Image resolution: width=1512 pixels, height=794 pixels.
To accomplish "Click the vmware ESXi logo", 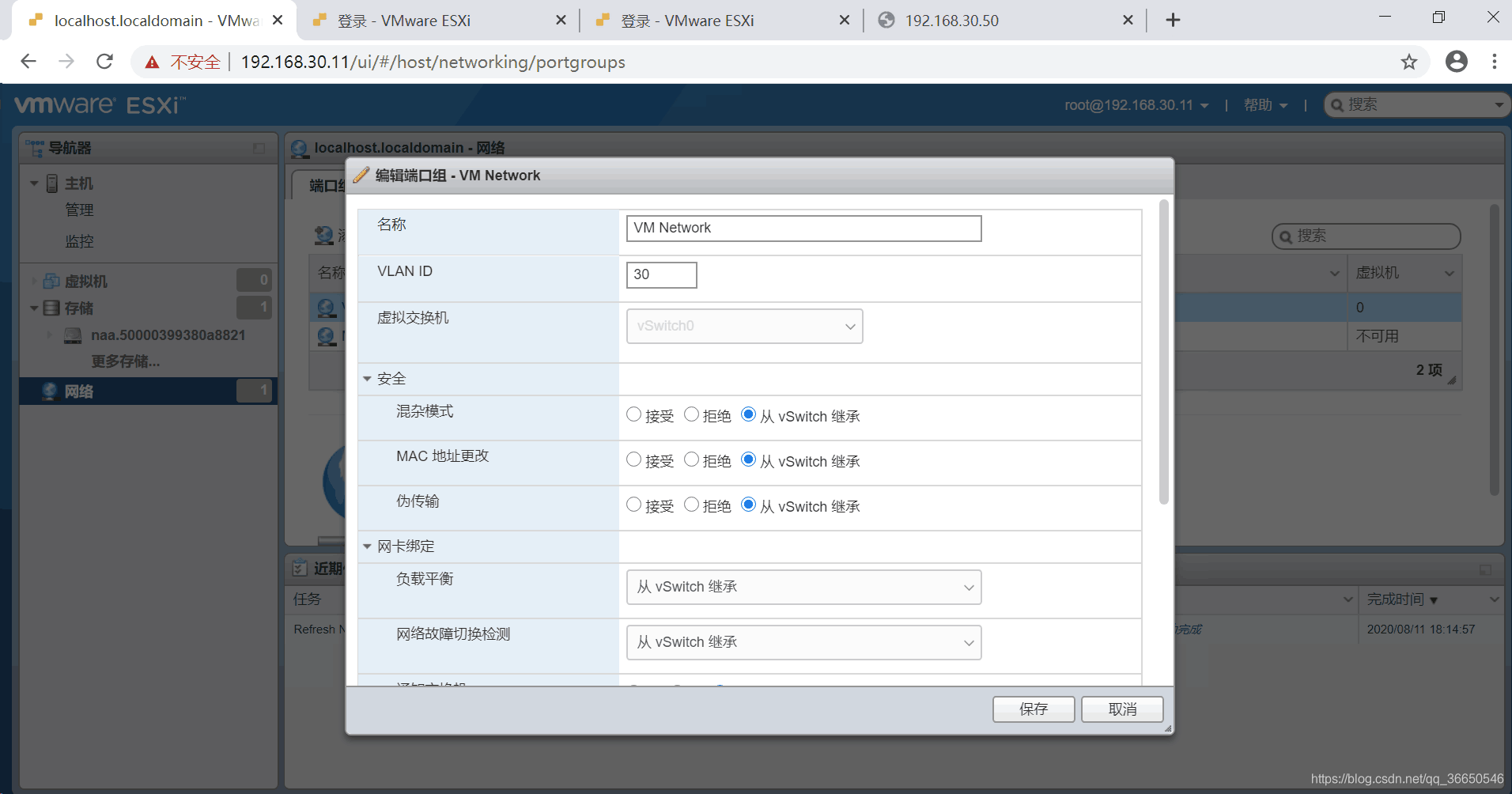I will point(100,105).
